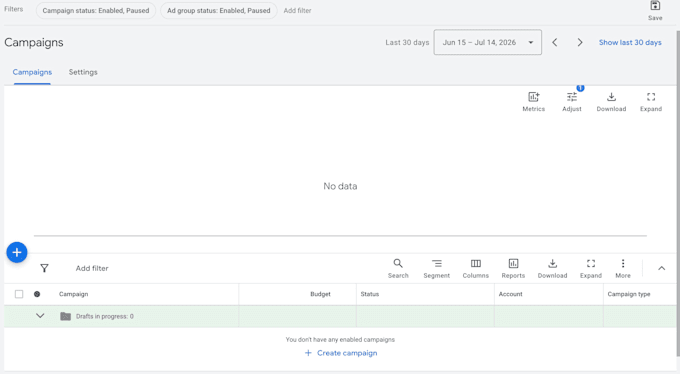680x374 pixels.
Task: Sort by Campaign type column header
Action: coord(629,294)
